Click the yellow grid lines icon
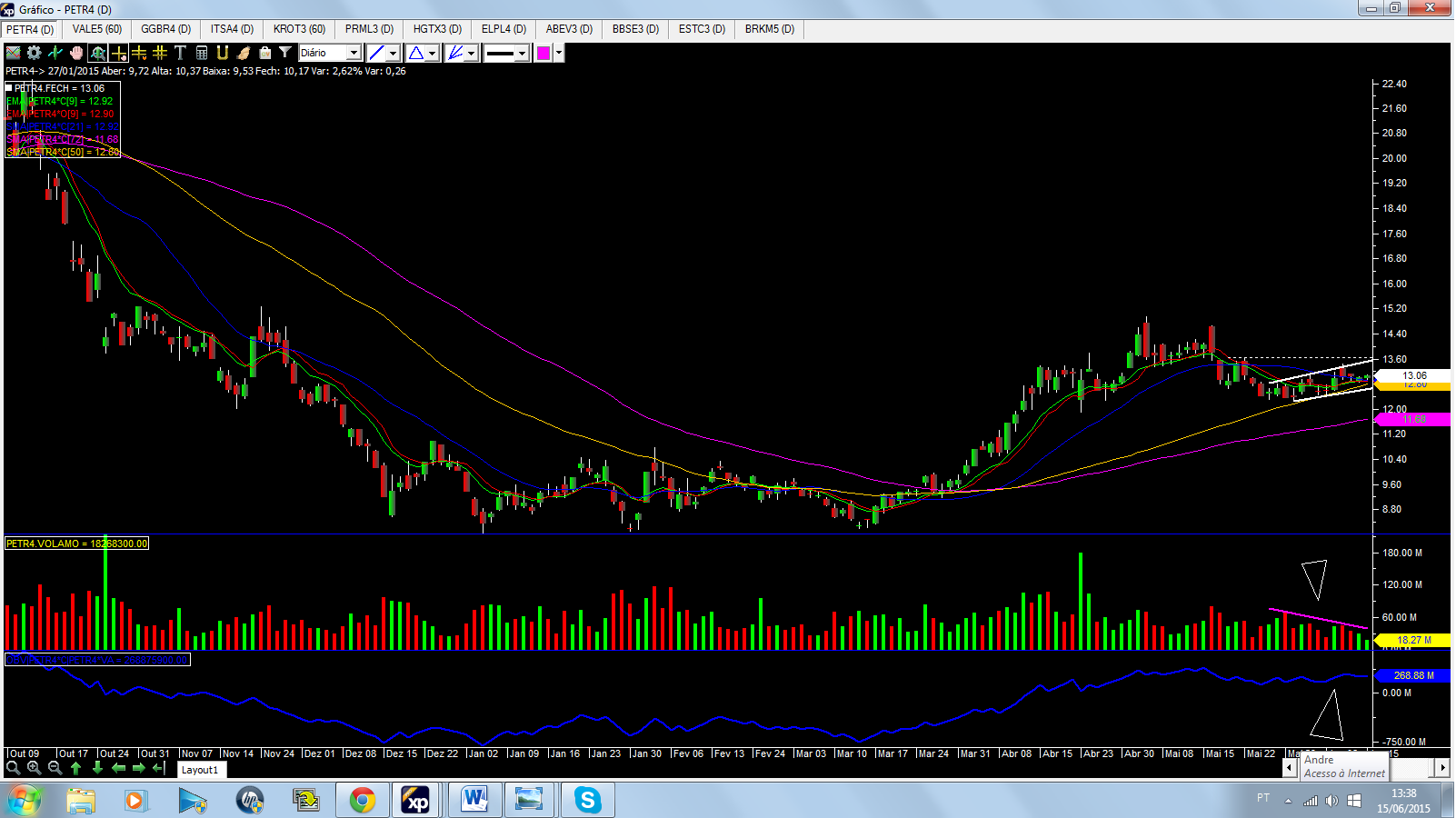Image resolution: width=1456 pixels, height=818 pixels. click(160, 53)
